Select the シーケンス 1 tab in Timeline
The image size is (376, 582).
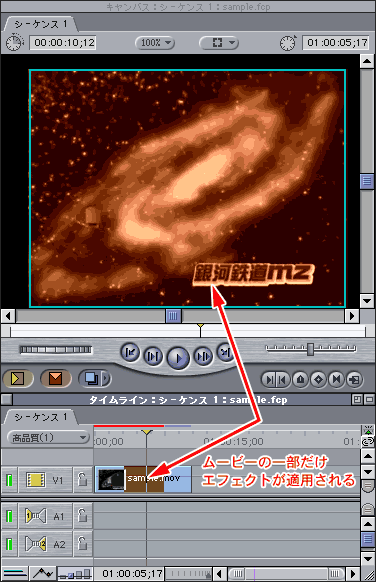tap(41, 417)
